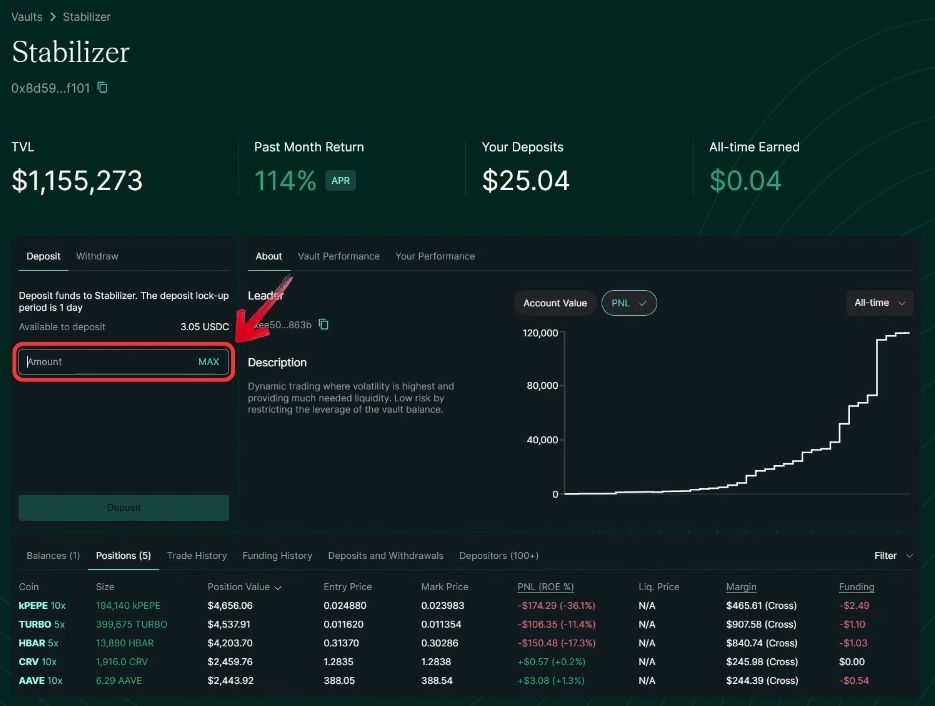
Task: Open the Trade History tab
Action: point(197,556)
